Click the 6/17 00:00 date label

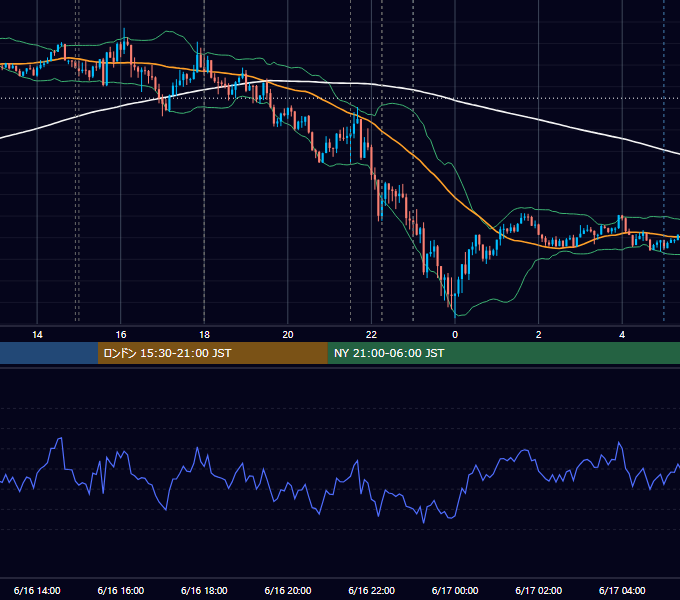(455, 590)
